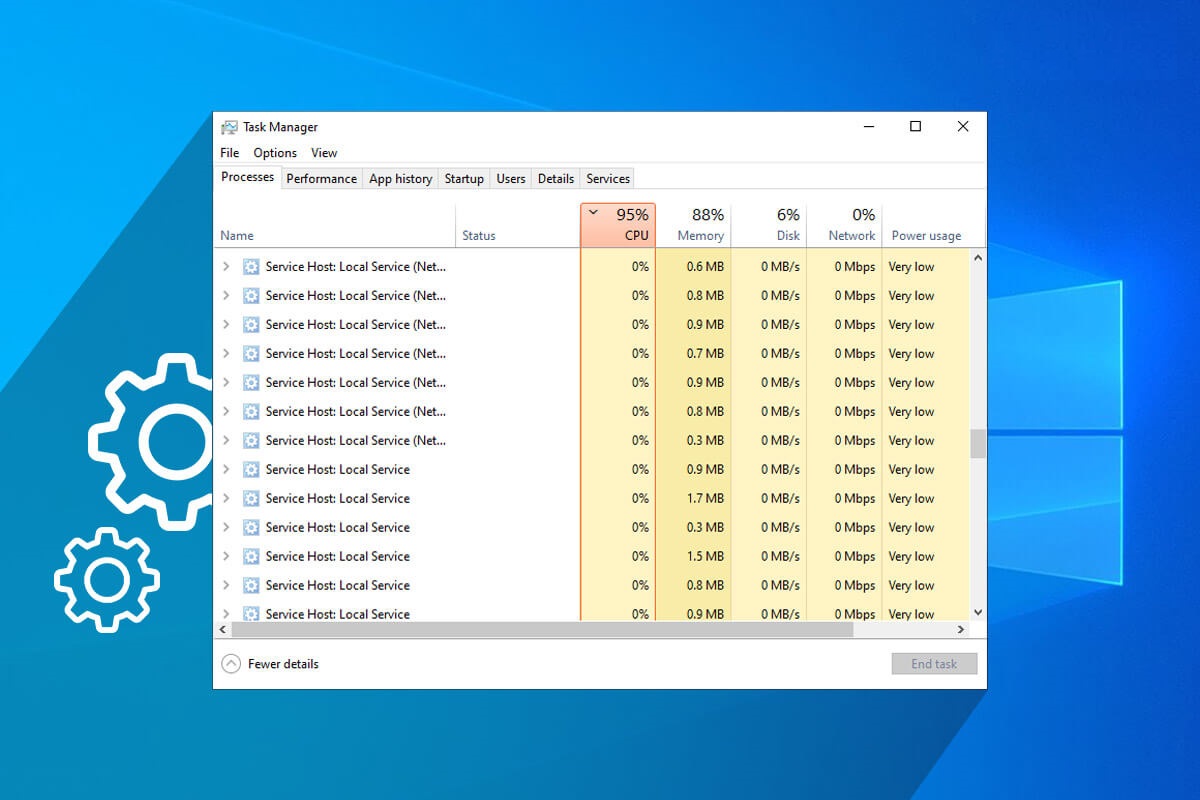Sort by the Status column header

[x=518, y=225]
